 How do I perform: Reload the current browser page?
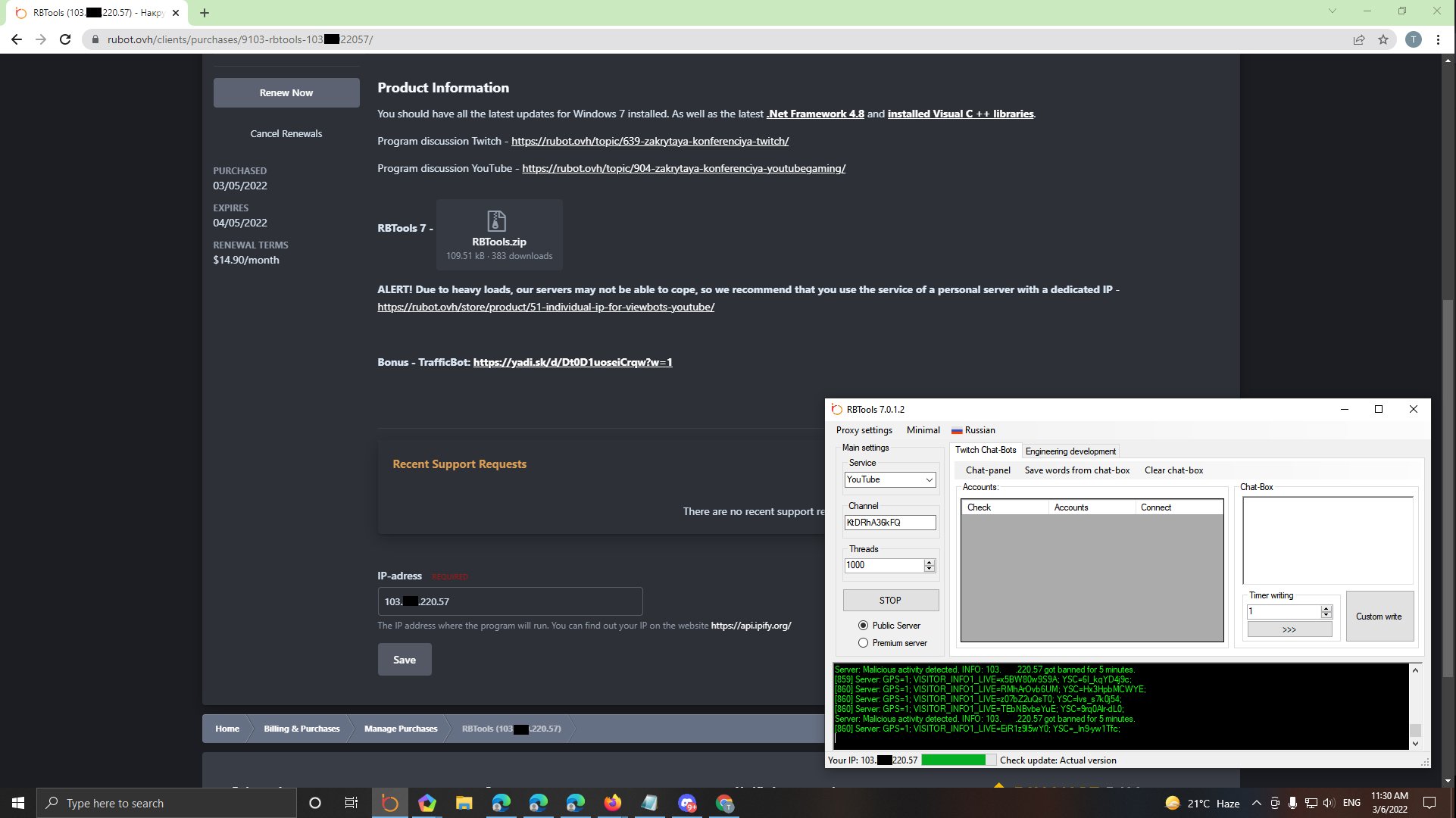[x=65, y=39]
